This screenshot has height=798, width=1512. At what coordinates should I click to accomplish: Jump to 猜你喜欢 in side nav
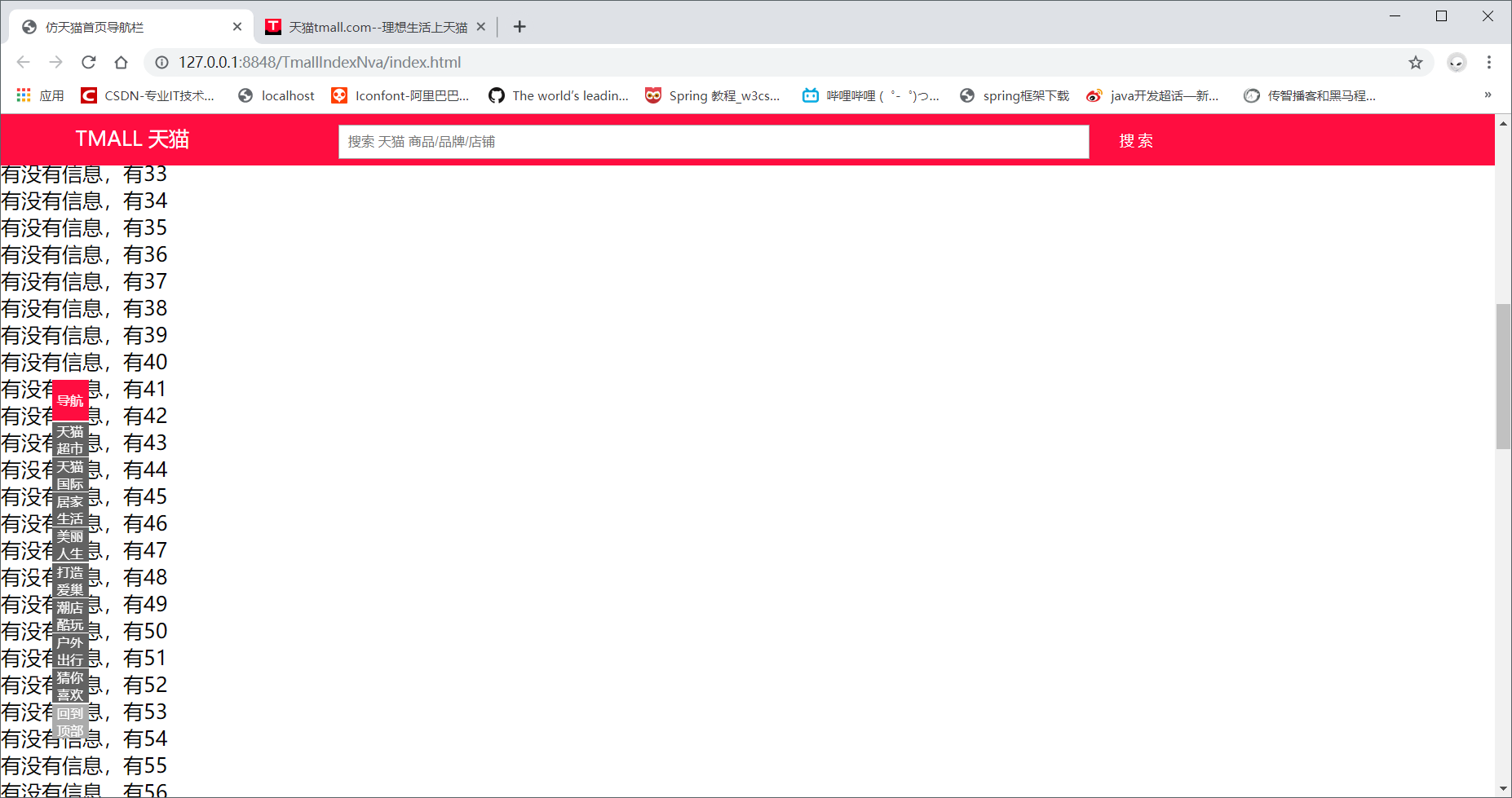[70, 686]
